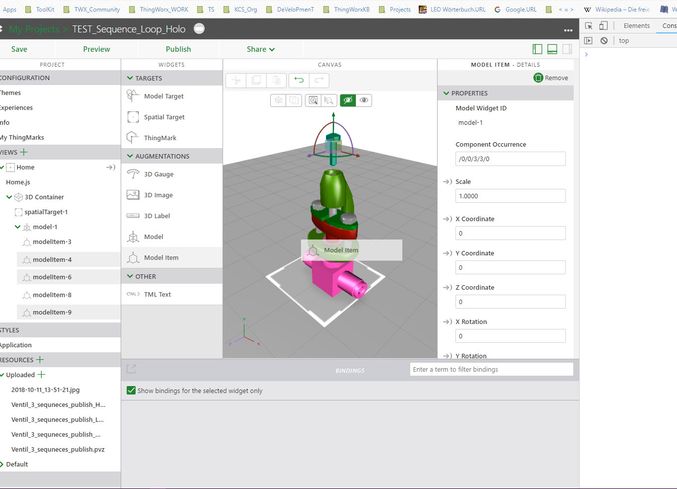The image size is (677, 489).
Task: Open the Application styles entry
Action: [x=16, y=345]
